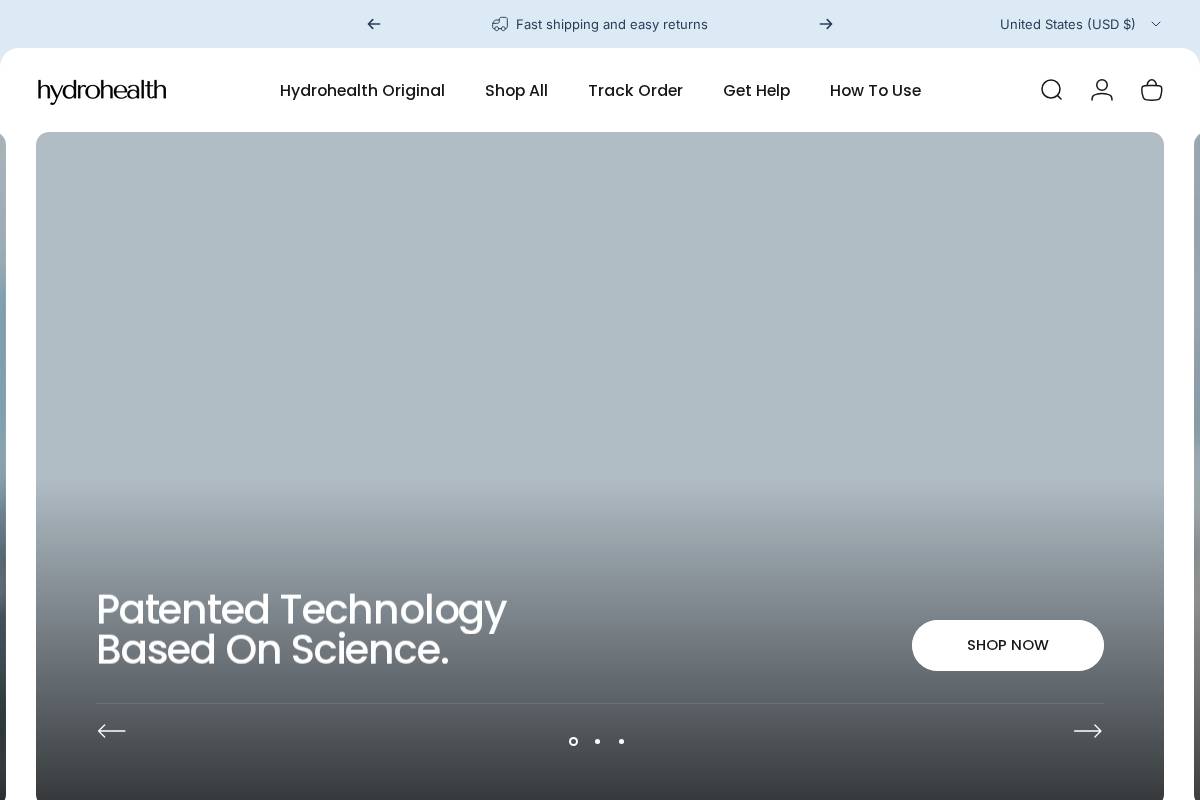Viewport: 1200px width, 800px height.
Task: Open the Shop All menu
Action: (x=516, y=90)
